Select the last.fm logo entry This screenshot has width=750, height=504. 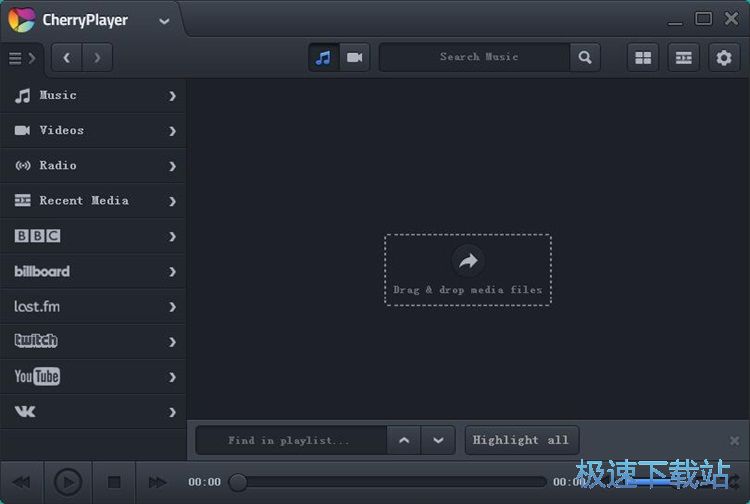pyautogui.click(x=37, y=307)
